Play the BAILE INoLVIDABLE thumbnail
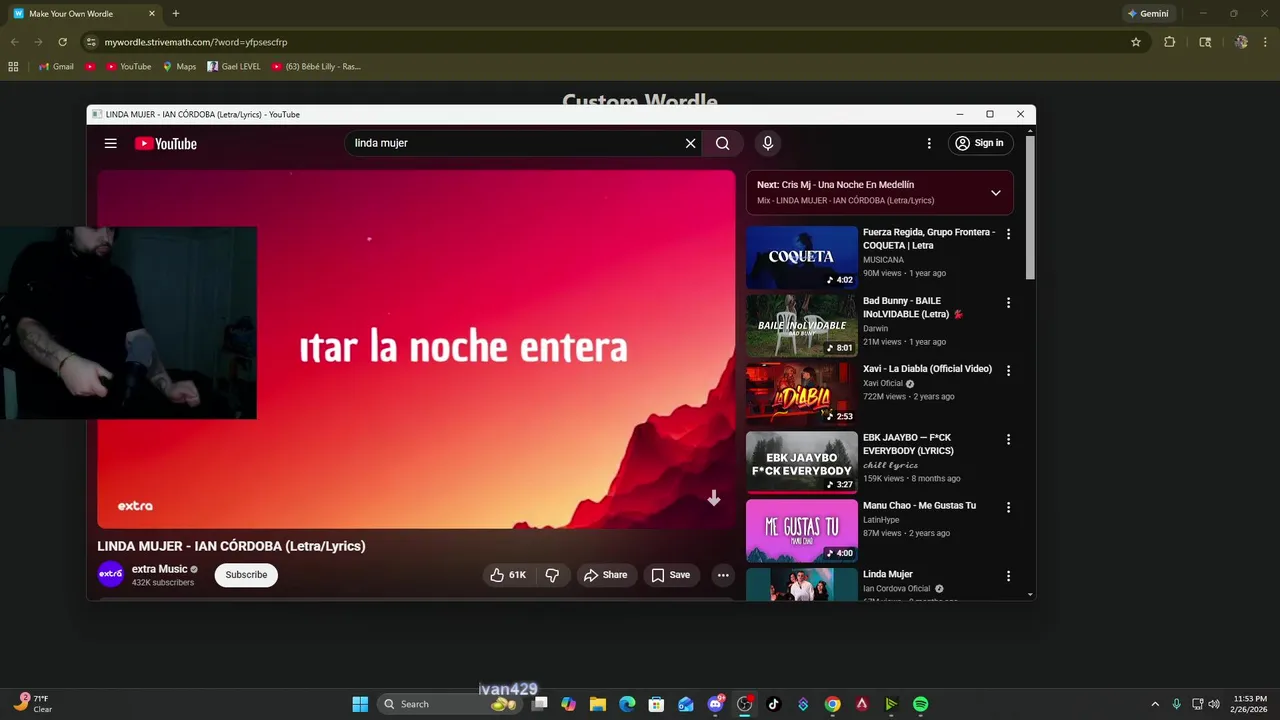Screen dimensions: 1280x720 pos(802,326)
